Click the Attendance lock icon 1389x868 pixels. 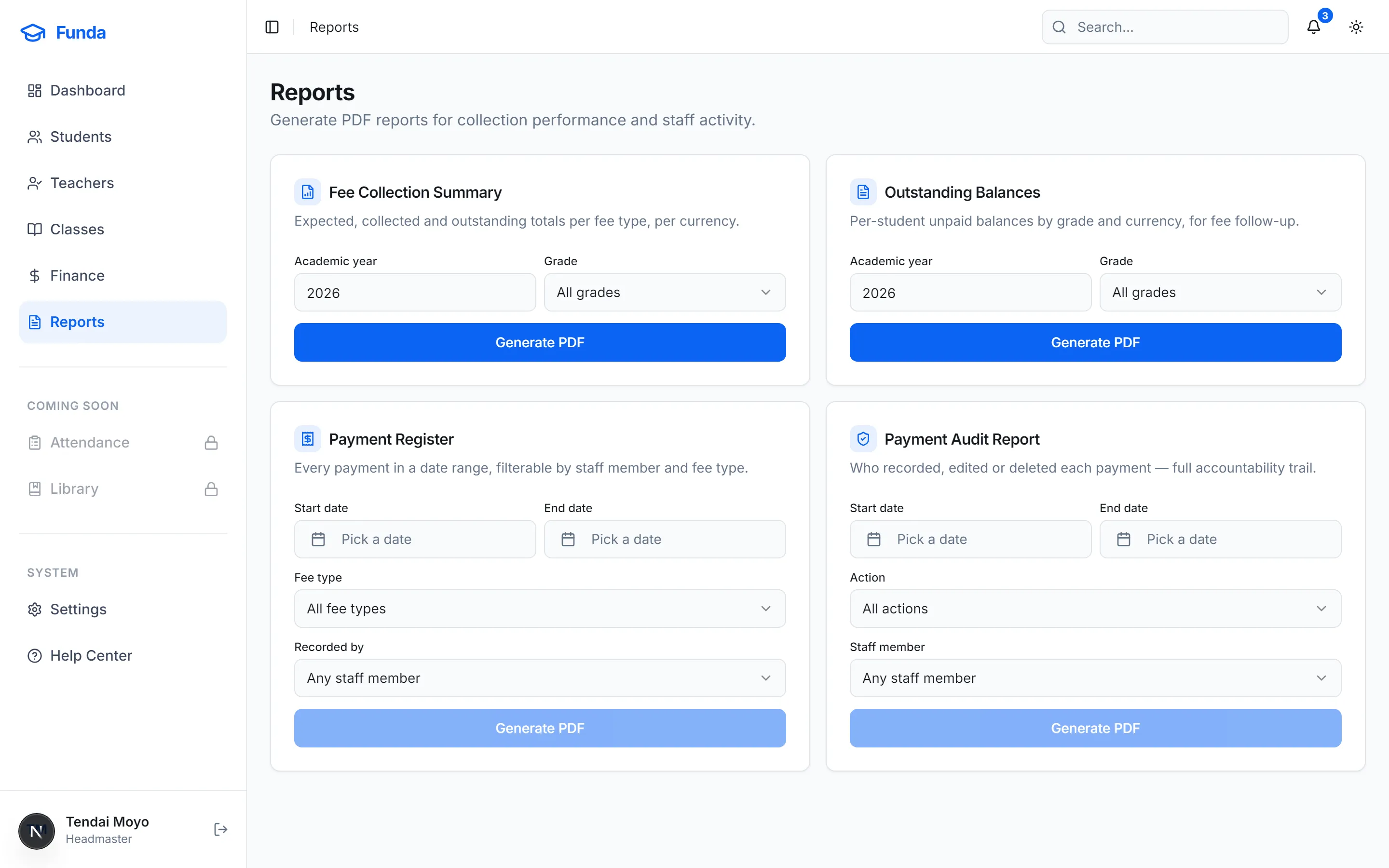tap(211, 443)
